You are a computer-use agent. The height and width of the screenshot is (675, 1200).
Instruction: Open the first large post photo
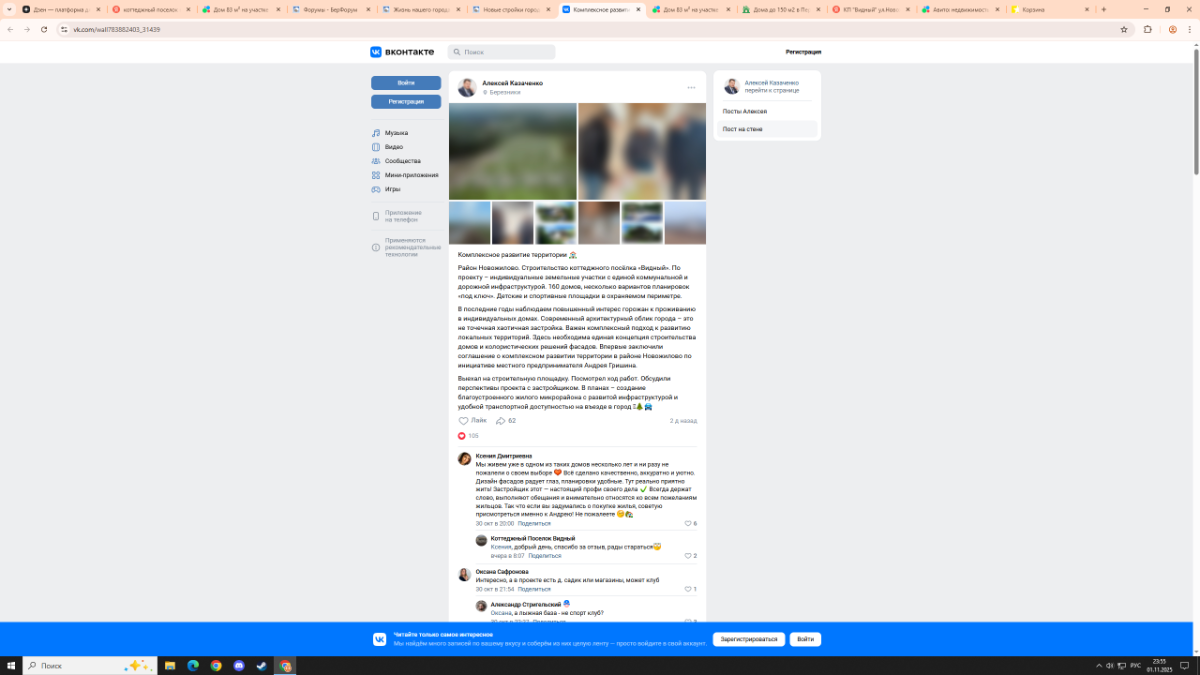(x=512, y=151)
